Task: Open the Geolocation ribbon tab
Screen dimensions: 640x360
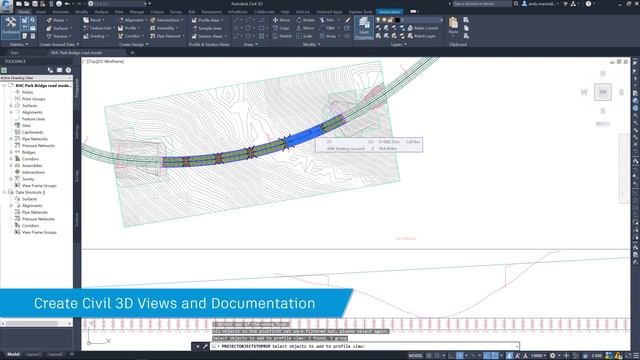Action: tap(389, 12)
